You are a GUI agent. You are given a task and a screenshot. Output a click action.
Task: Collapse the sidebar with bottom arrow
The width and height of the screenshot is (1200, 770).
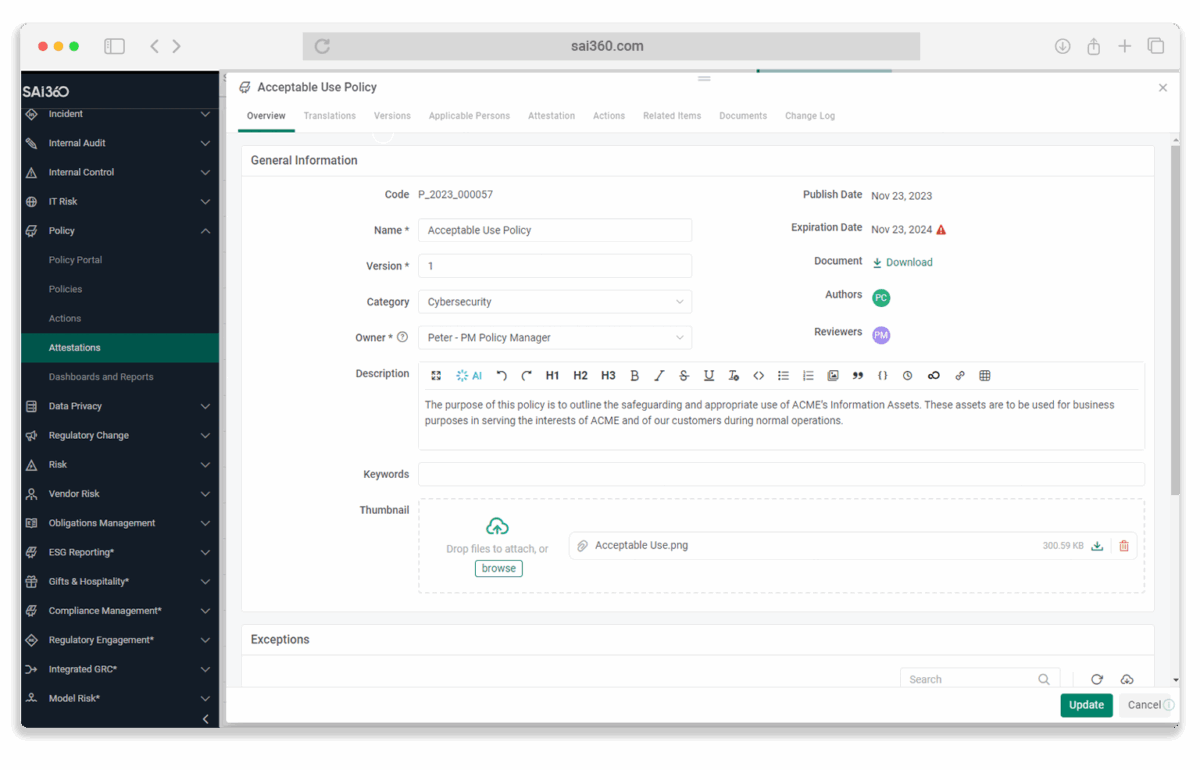206,719
